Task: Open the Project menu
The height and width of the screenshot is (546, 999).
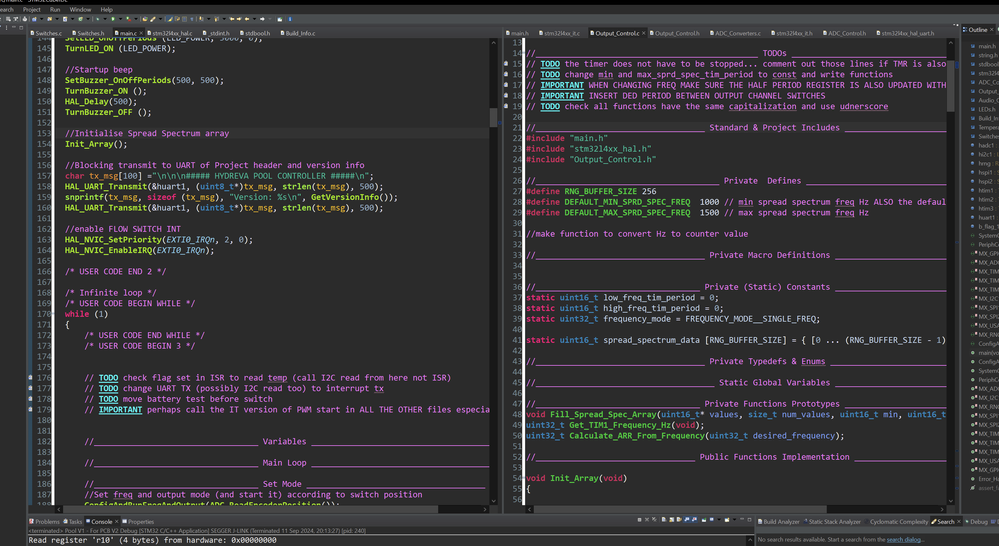Action: pos(32,9)
